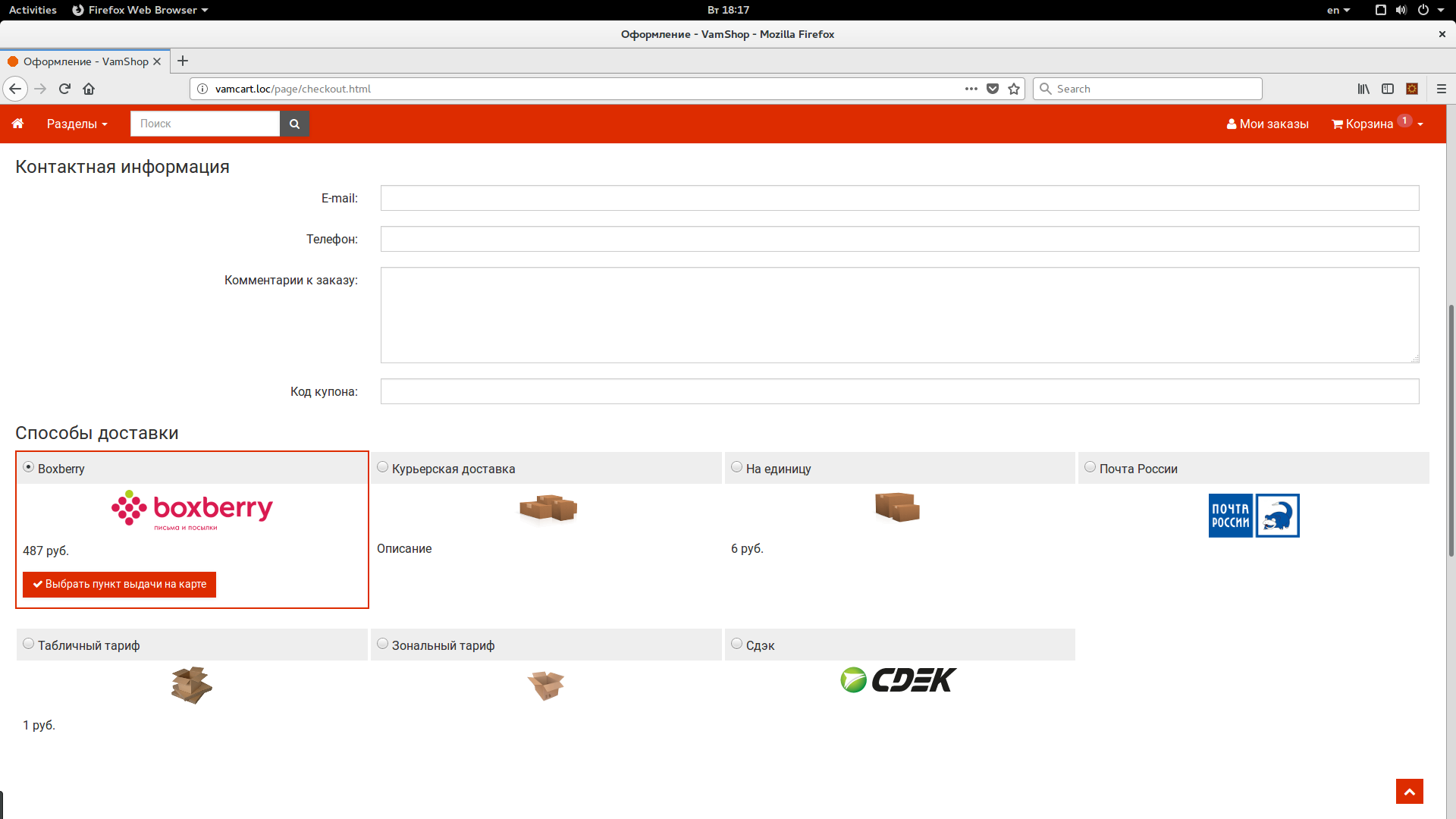Expand the Корзина dropdown caret
The height and width of the screenshot is (819, 1456).
(x=1420, y=124)
